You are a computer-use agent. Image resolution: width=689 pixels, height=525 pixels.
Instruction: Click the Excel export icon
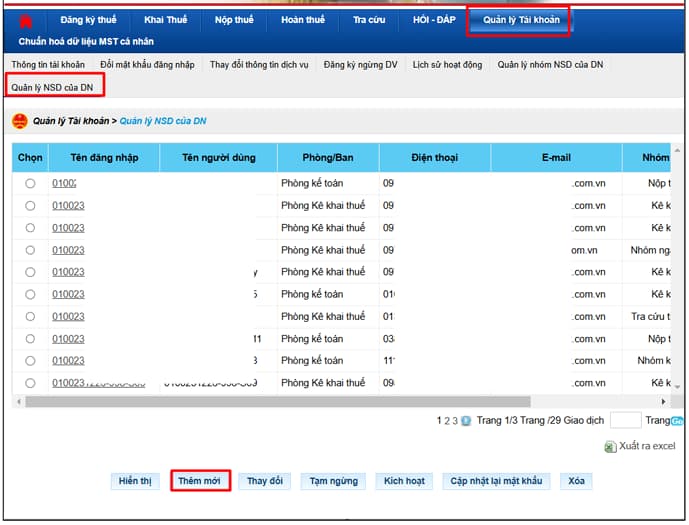(610, 447)
